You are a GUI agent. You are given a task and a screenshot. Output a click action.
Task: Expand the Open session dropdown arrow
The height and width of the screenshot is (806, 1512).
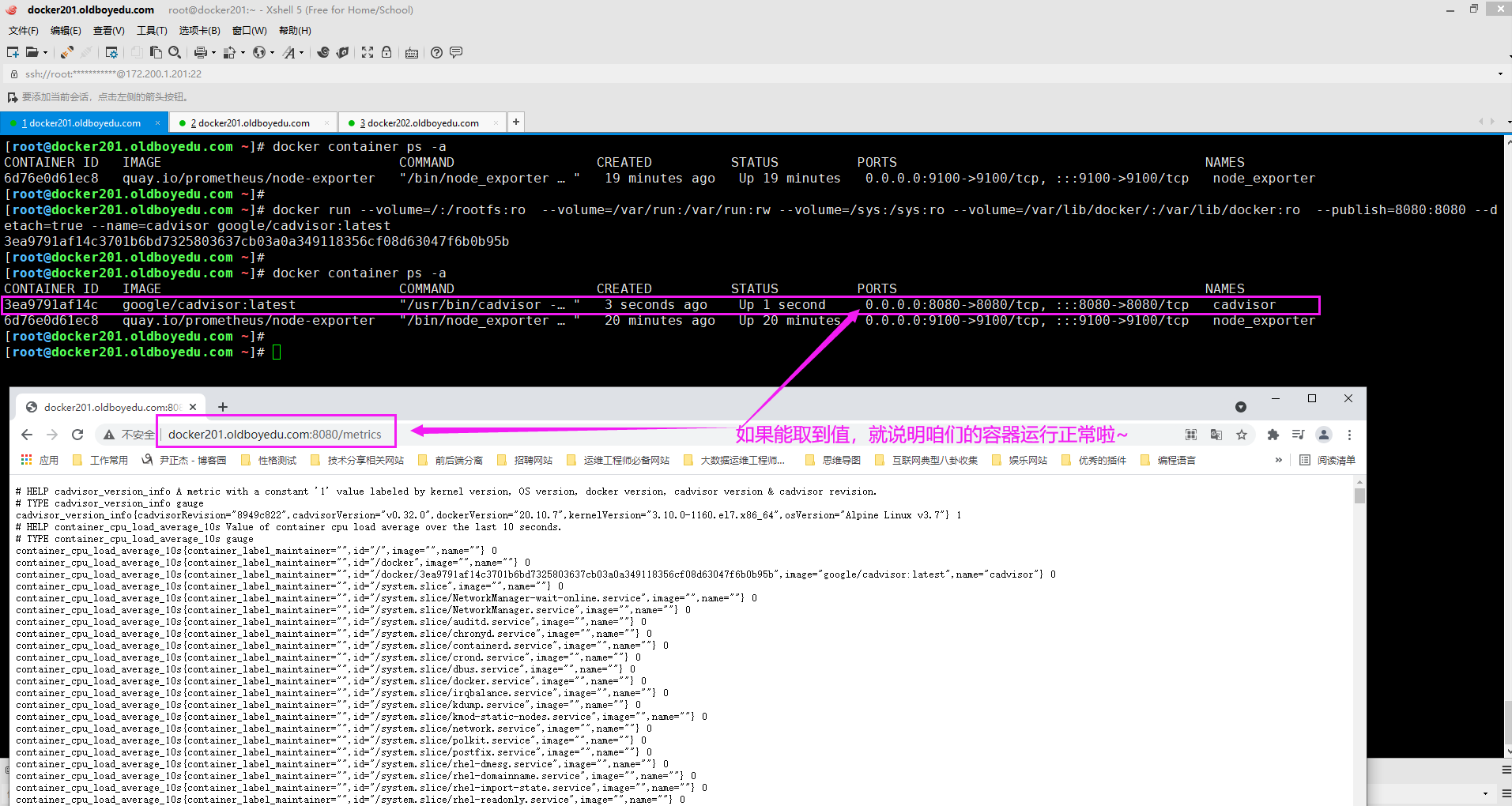[x=45, y=53]
